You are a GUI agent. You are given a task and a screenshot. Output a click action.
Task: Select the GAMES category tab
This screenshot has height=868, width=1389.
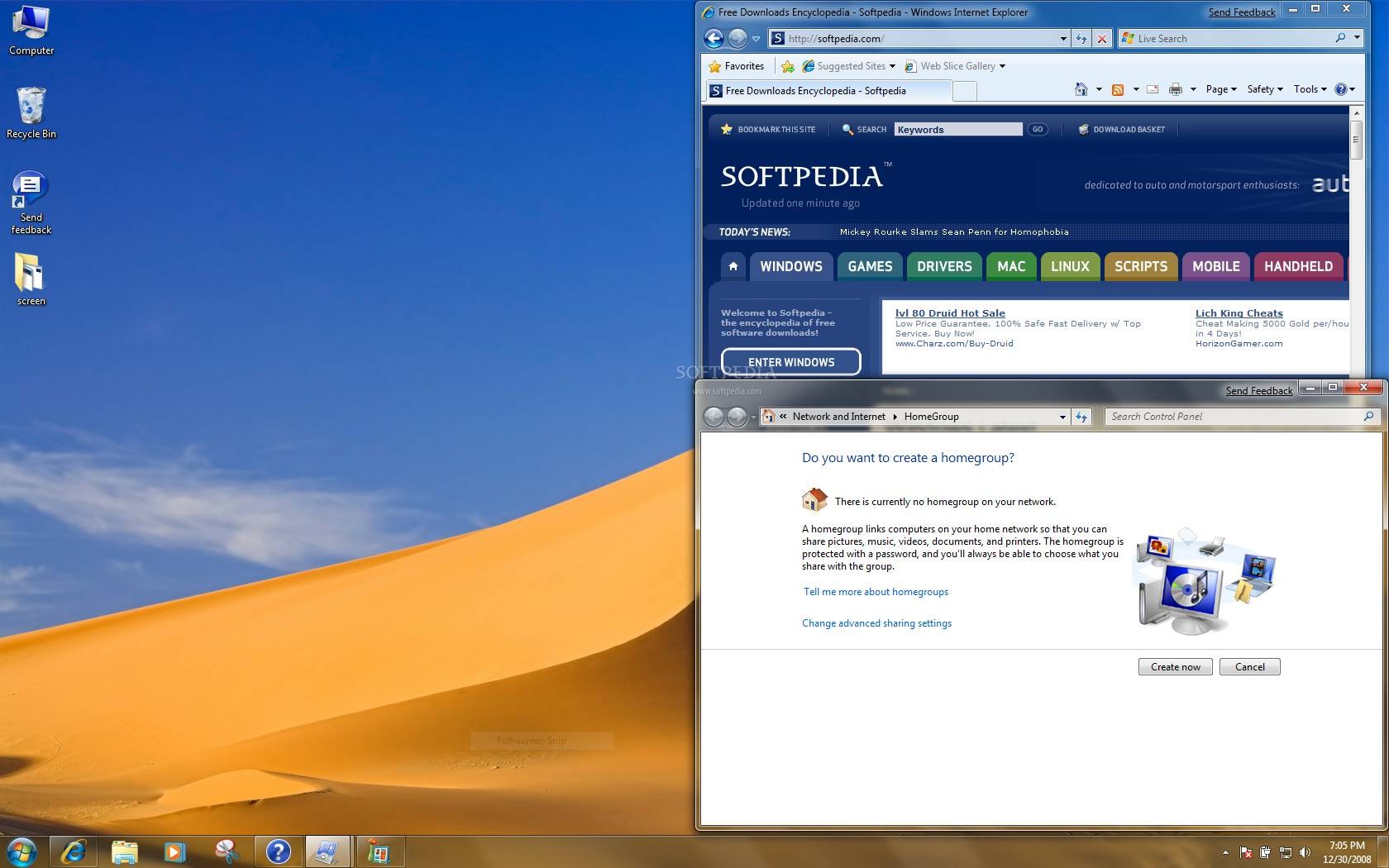pyautogui.click(x=870, y=266)
